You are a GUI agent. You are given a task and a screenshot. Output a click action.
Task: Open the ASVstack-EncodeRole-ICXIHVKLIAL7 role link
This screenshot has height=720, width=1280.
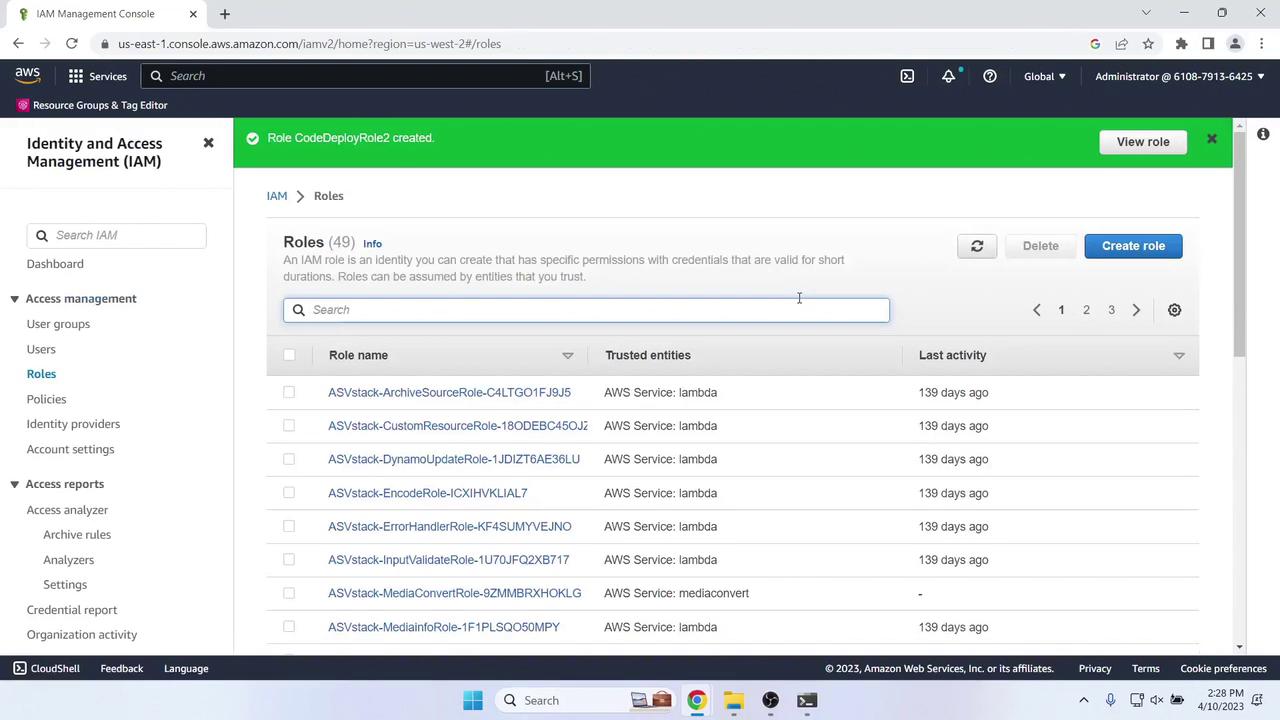[427, 493]
